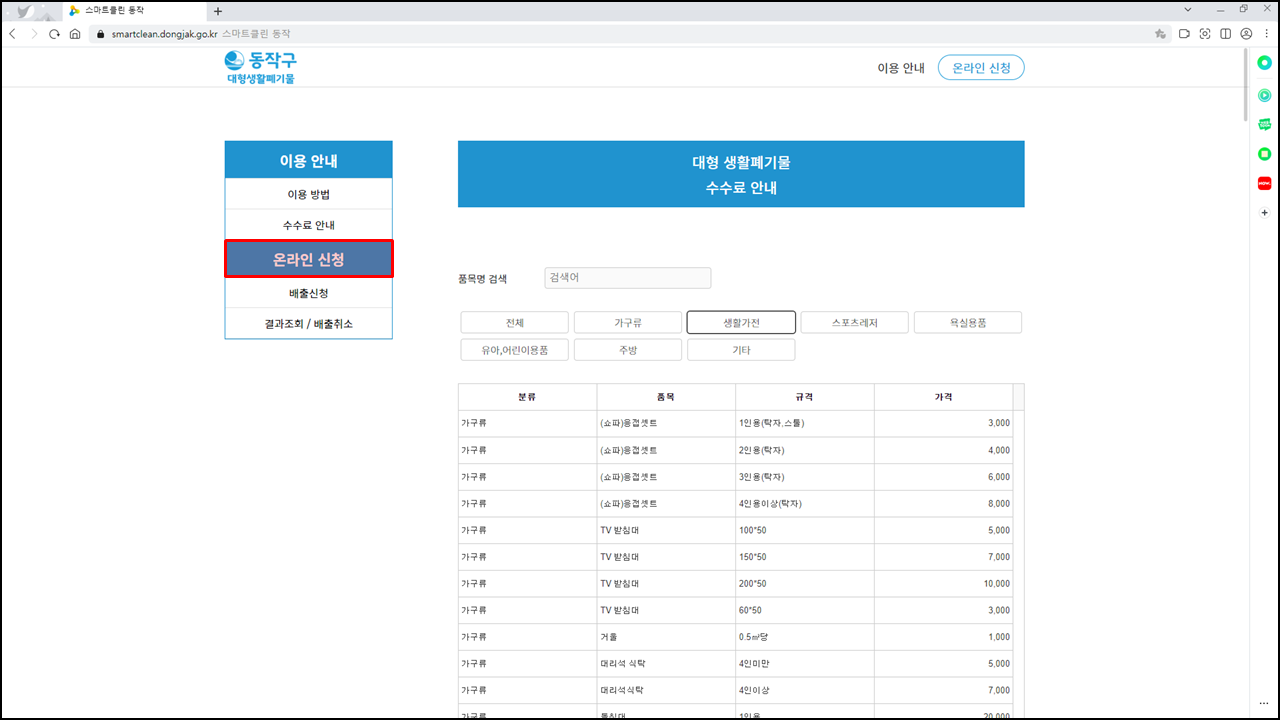Click the 동작구 대형생활폐기물 logo

tap(261, 67)
